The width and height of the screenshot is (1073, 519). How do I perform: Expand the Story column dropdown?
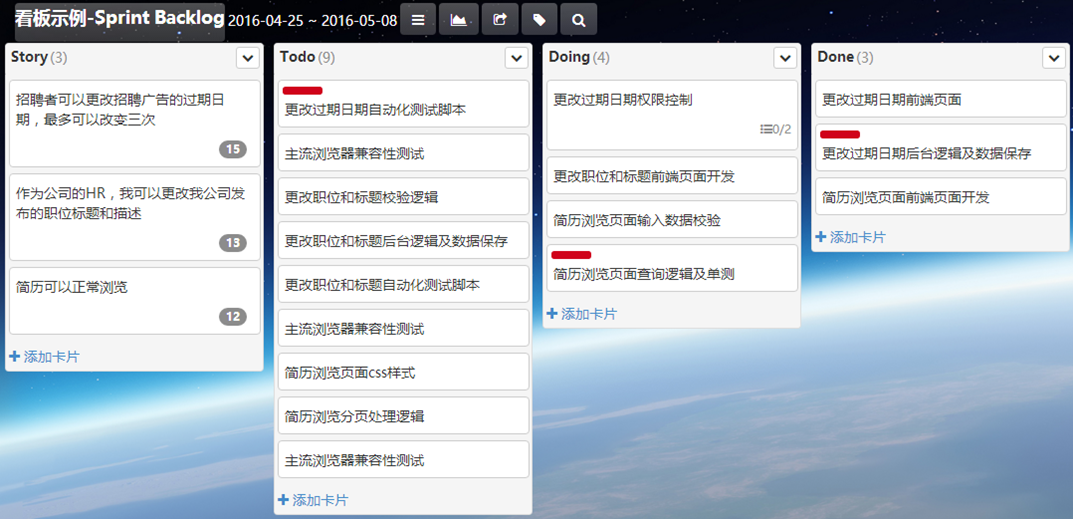[247, 58]
